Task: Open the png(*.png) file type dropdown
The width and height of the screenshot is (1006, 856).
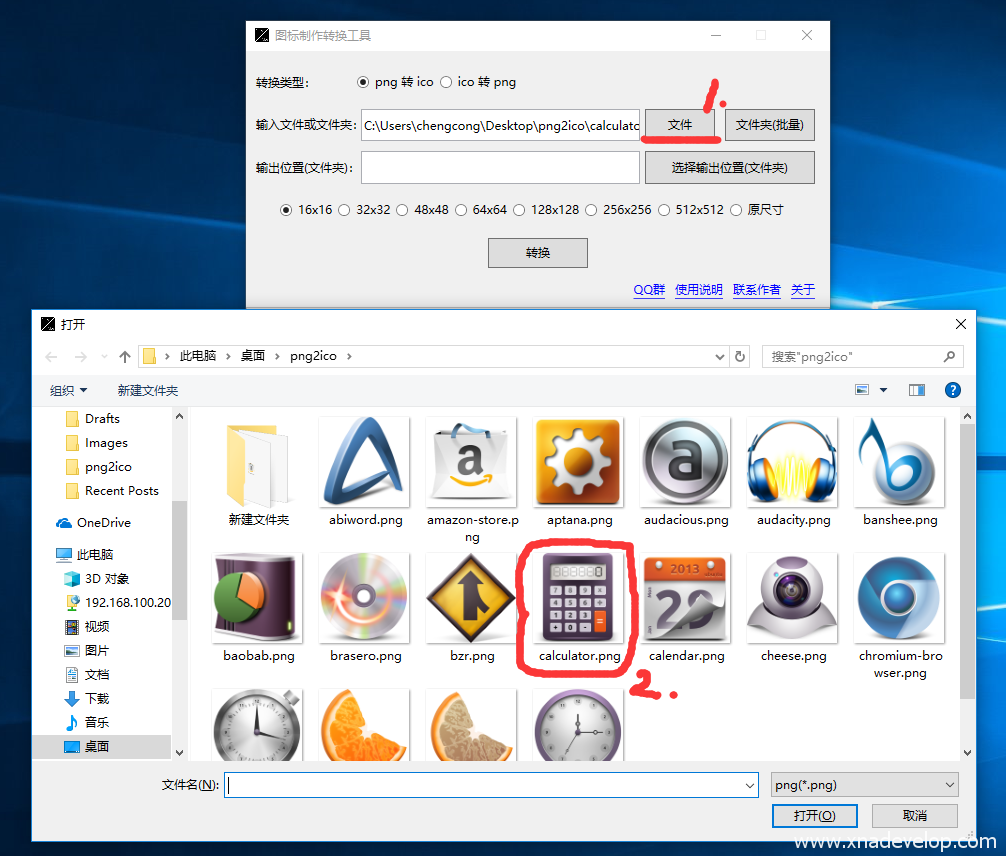Action: [x=865, y=785]
